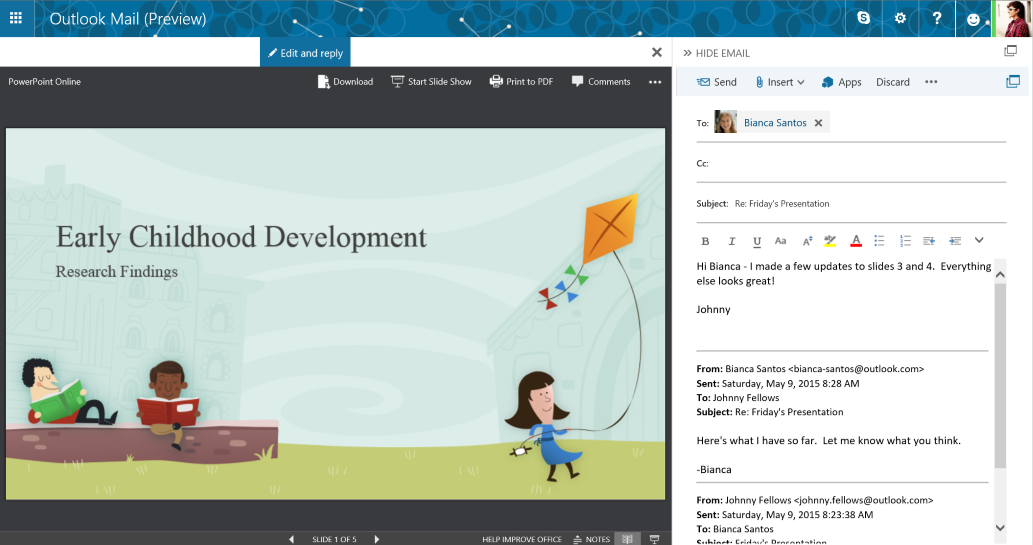This screenshot has height=545, width=1033.
Task: Open the settings gear menu
Action: click(900, 18)
